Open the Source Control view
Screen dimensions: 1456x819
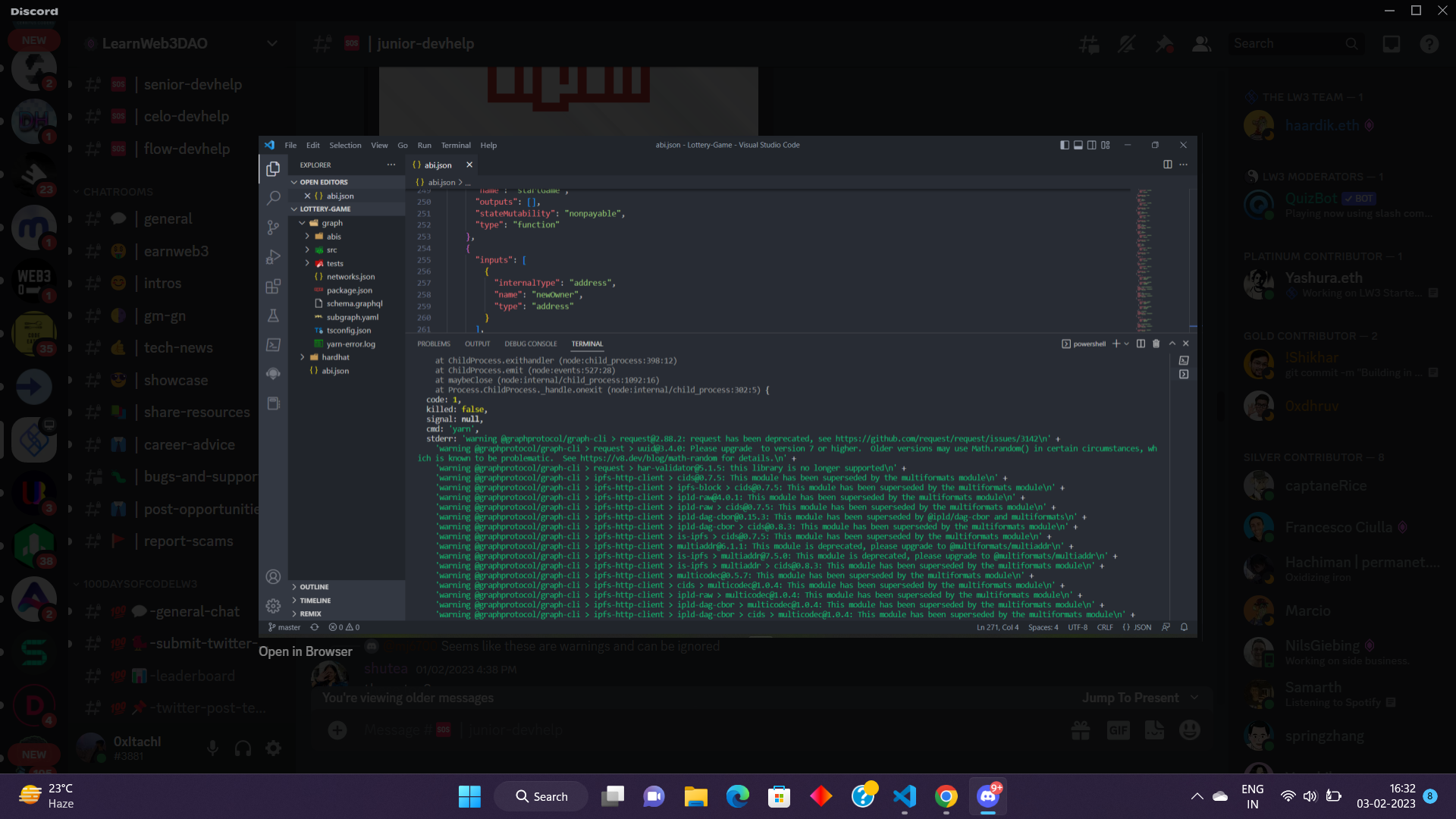pyautogui.click(x=273, y=227)
